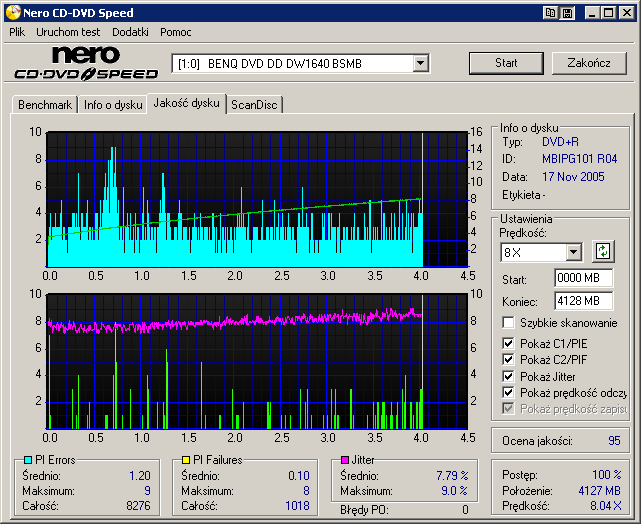Click the Jitter maximum 9.0 %

click(x=454, y=491)
